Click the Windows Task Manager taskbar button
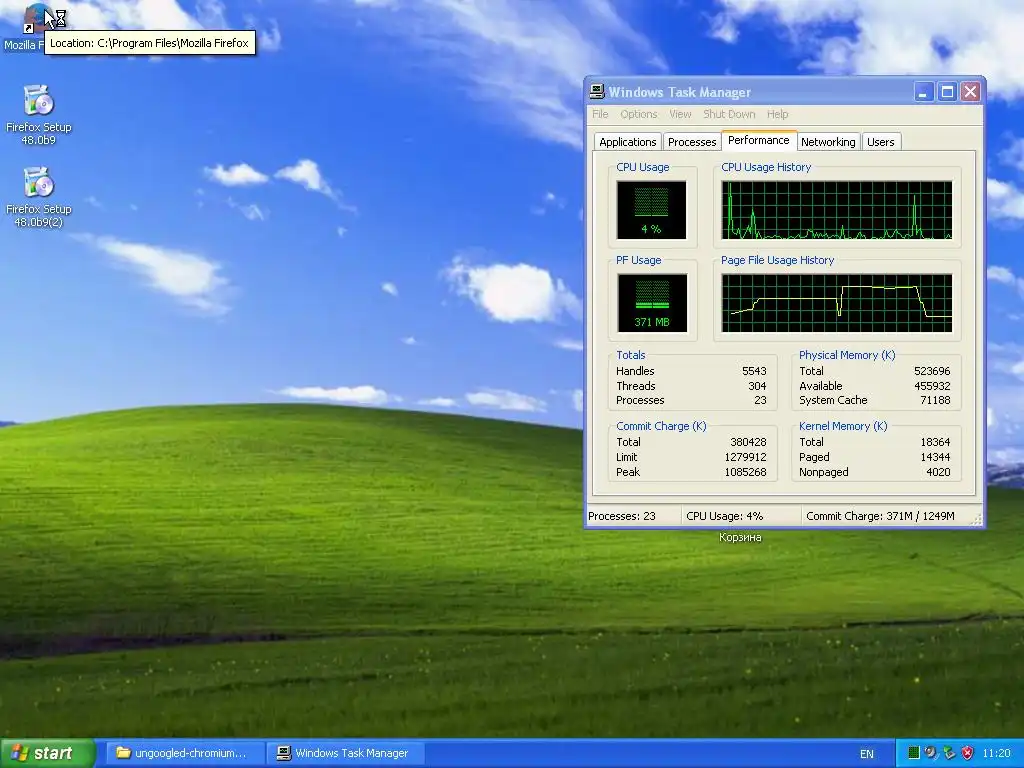The height and width of the screenshot is (768, 1024). pos(346,753)
